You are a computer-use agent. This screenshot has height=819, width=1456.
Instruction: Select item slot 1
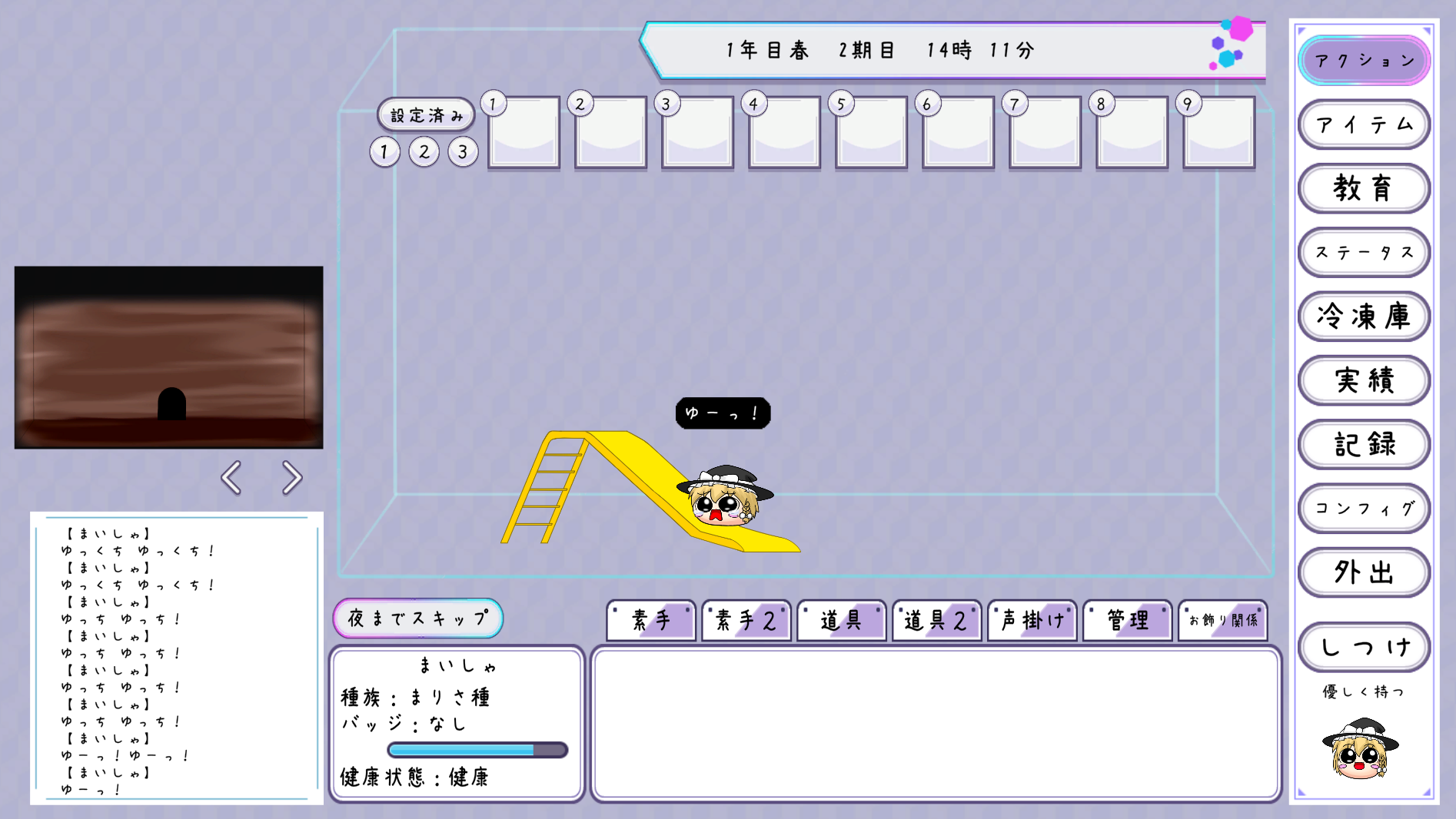524,131
